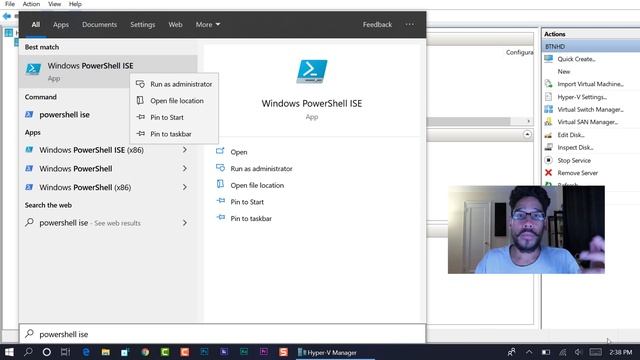Open File Explorer from the taskbar
Viewport: 640px width, 360px height.
coord(105,352)
